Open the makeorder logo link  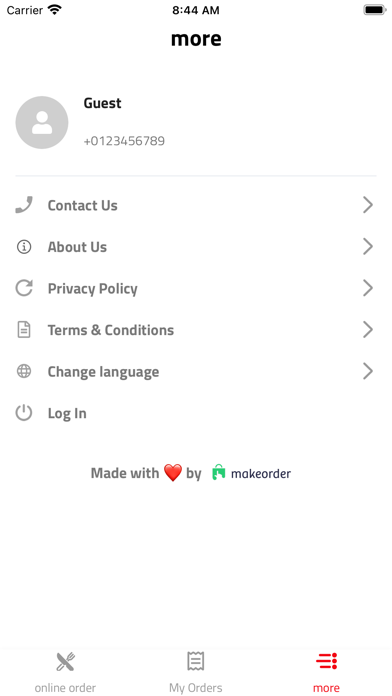tap(251, 473)
